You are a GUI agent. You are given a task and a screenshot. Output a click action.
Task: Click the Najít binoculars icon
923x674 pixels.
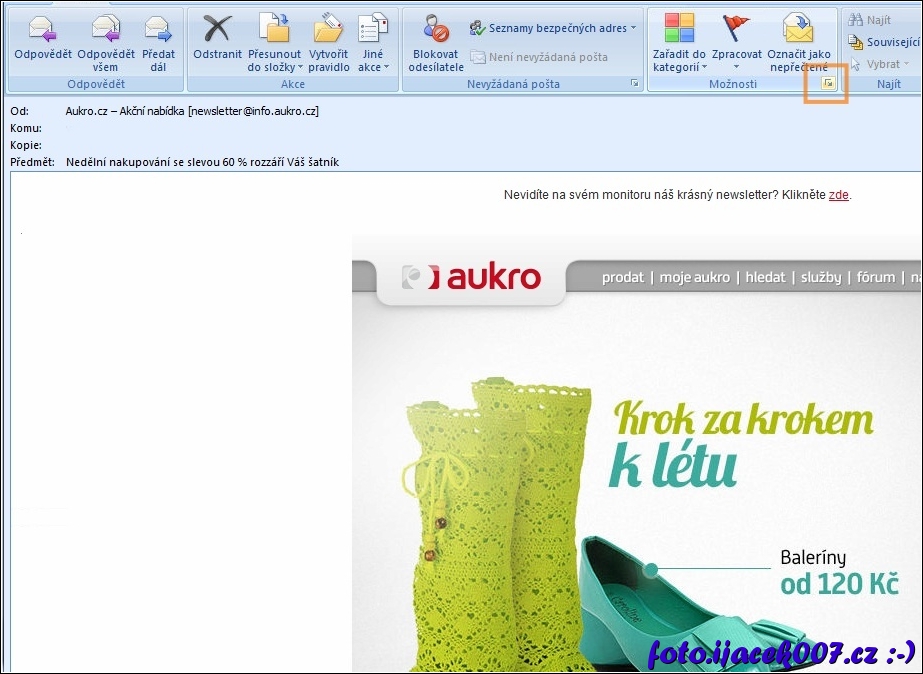[x=856, y=20]
